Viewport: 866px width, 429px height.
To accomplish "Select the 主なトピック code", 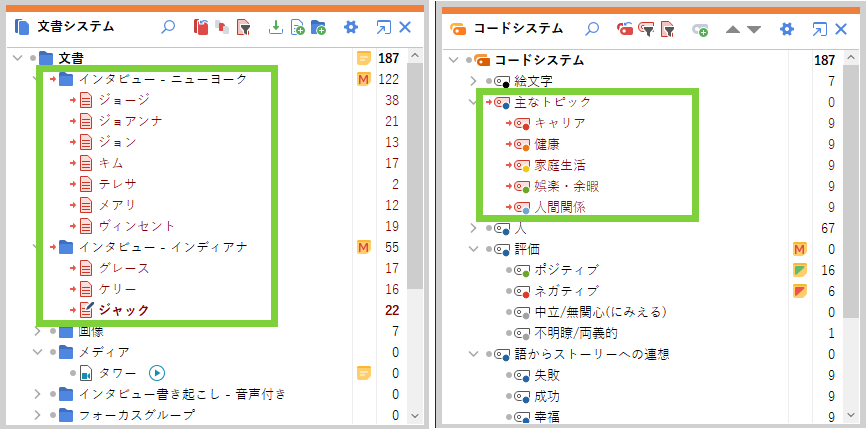I will tap(552, 102).
